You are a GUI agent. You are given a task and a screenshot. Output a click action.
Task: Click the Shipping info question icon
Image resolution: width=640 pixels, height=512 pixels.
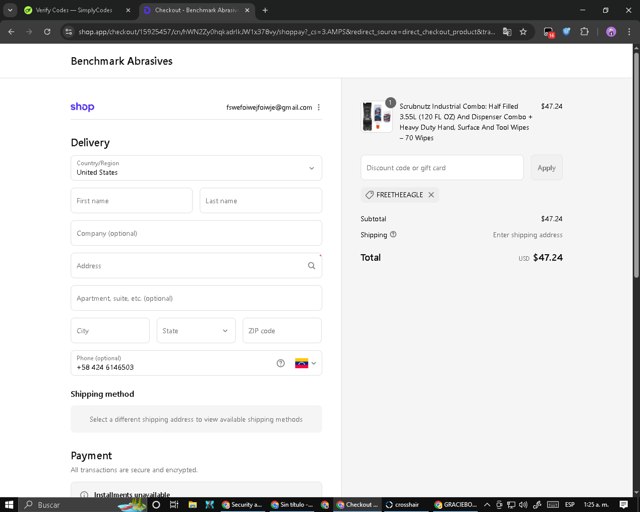[x=393, y=234]
